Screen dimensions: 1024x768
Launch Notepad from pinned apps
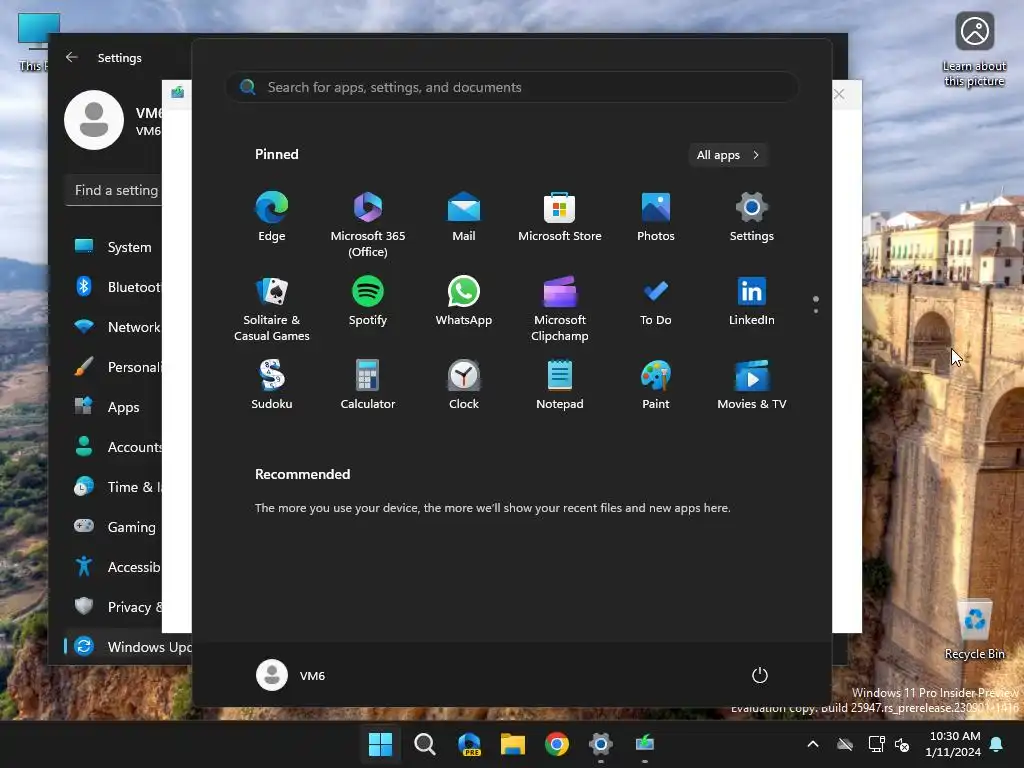coord(560,385)
